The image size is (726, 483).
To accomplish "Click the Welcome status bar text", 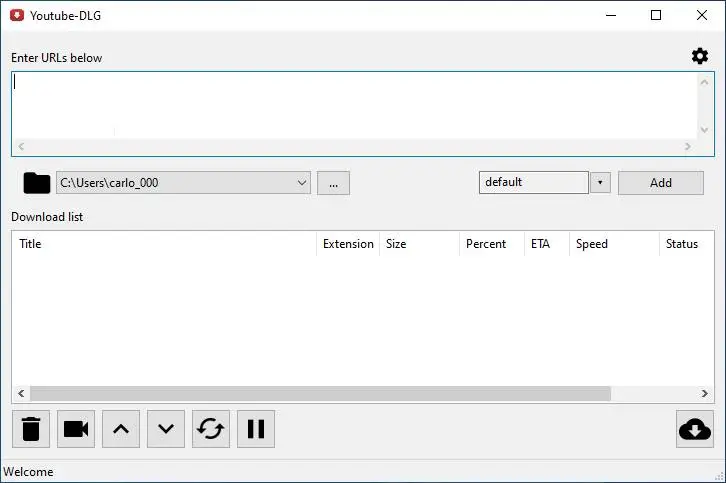I will pyautogui.click(x=28, y=472).
